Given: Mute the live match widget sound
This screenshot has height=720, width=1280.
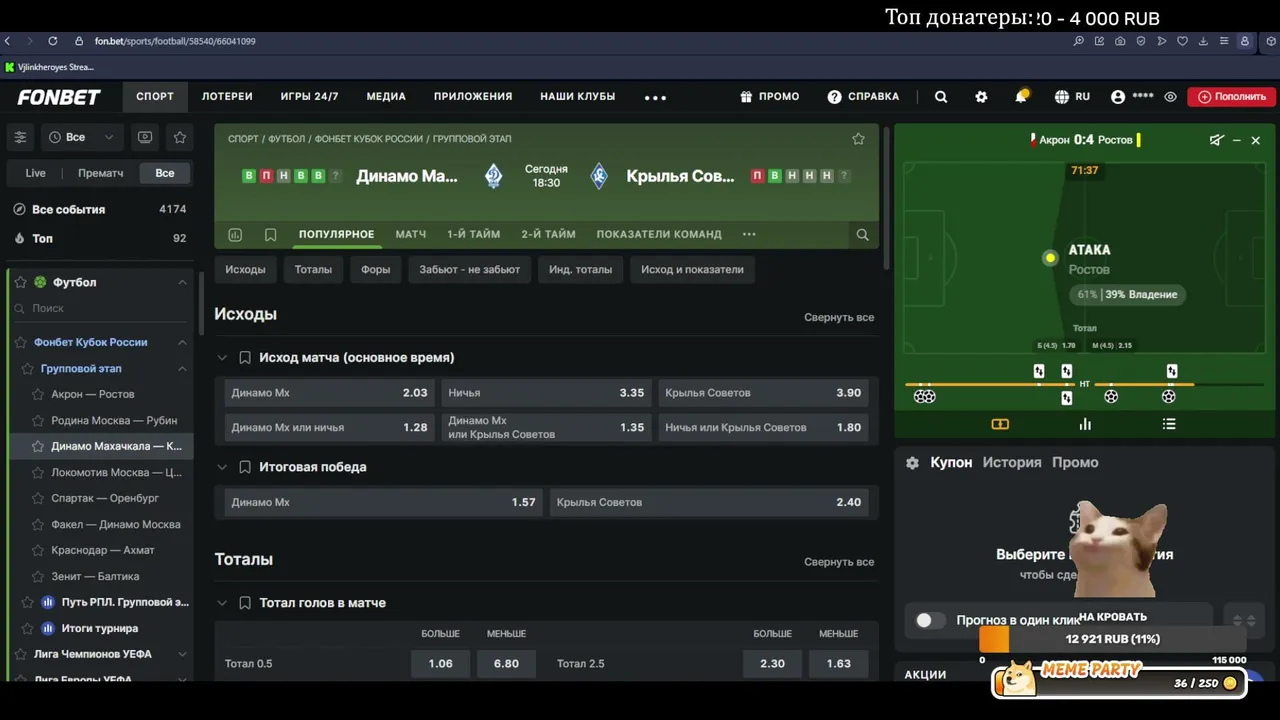Looking at the screenshot, I should 1216,140.
